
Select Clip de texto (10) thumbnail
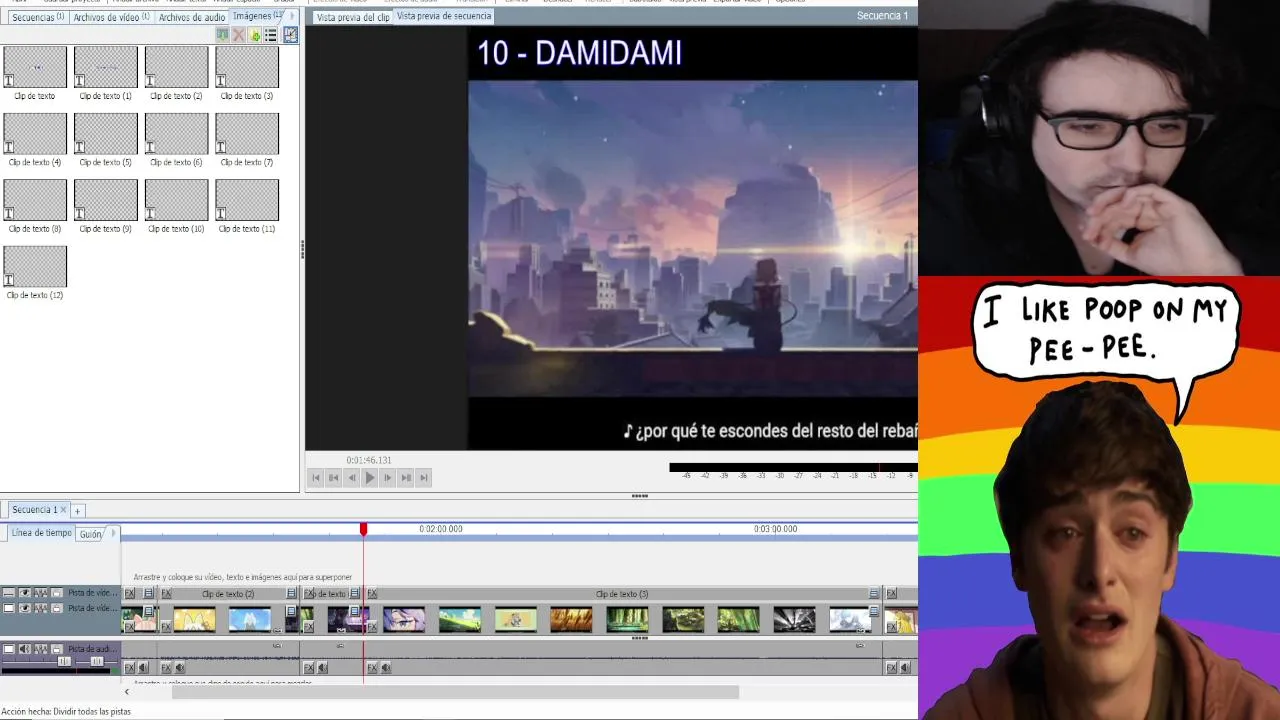(x=176, y=200)
